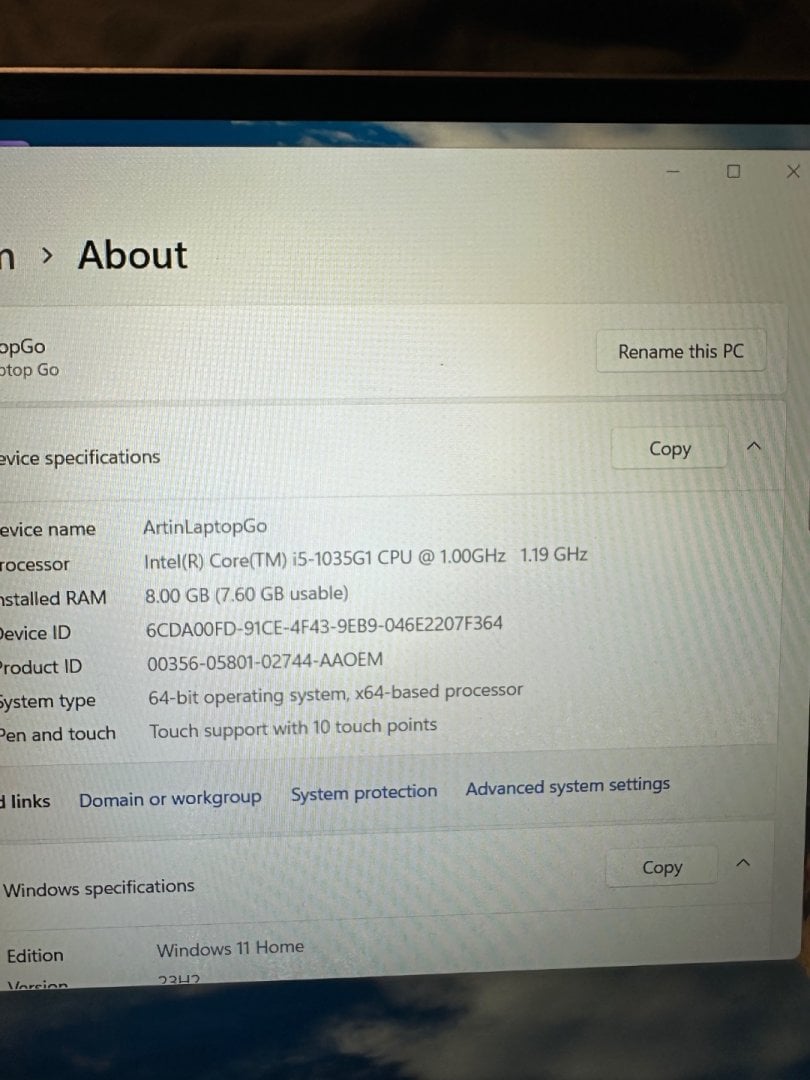
Task: Close the Settings window
Action: [793, 171]
